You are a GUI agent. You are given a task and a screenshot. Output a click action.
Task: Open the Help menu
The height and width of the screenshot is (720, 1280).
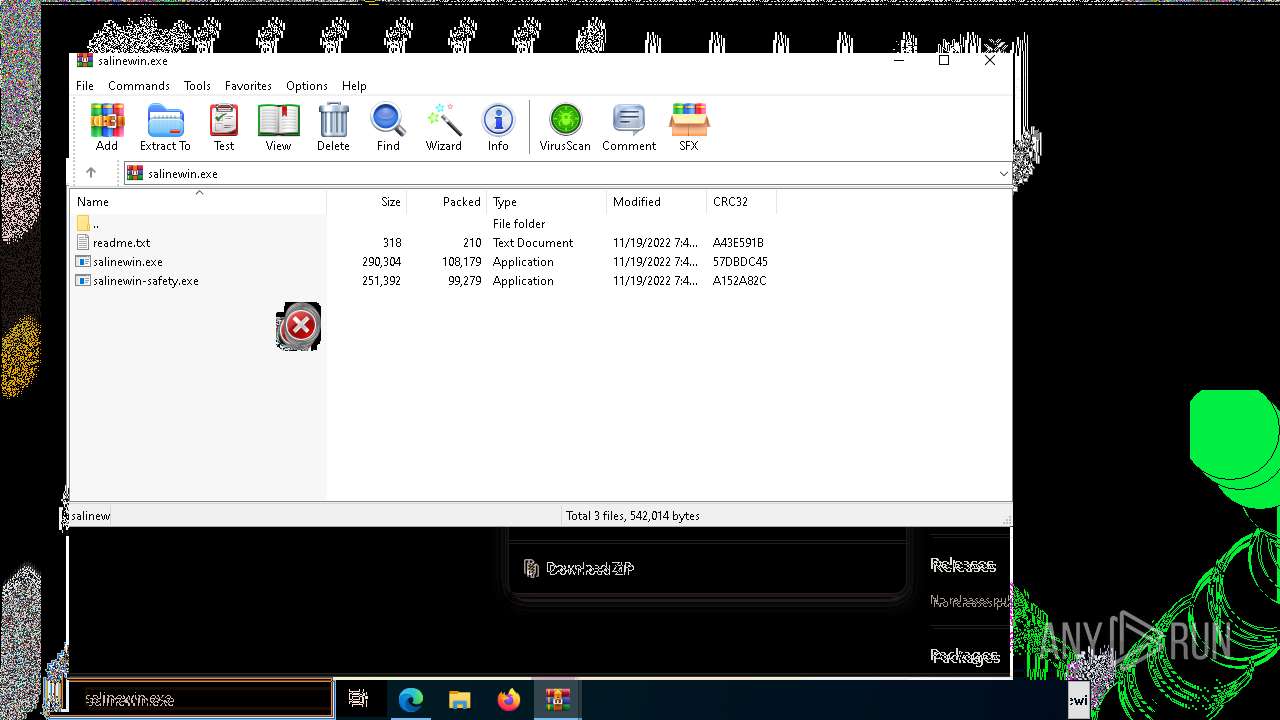click(x=354, y=86)
